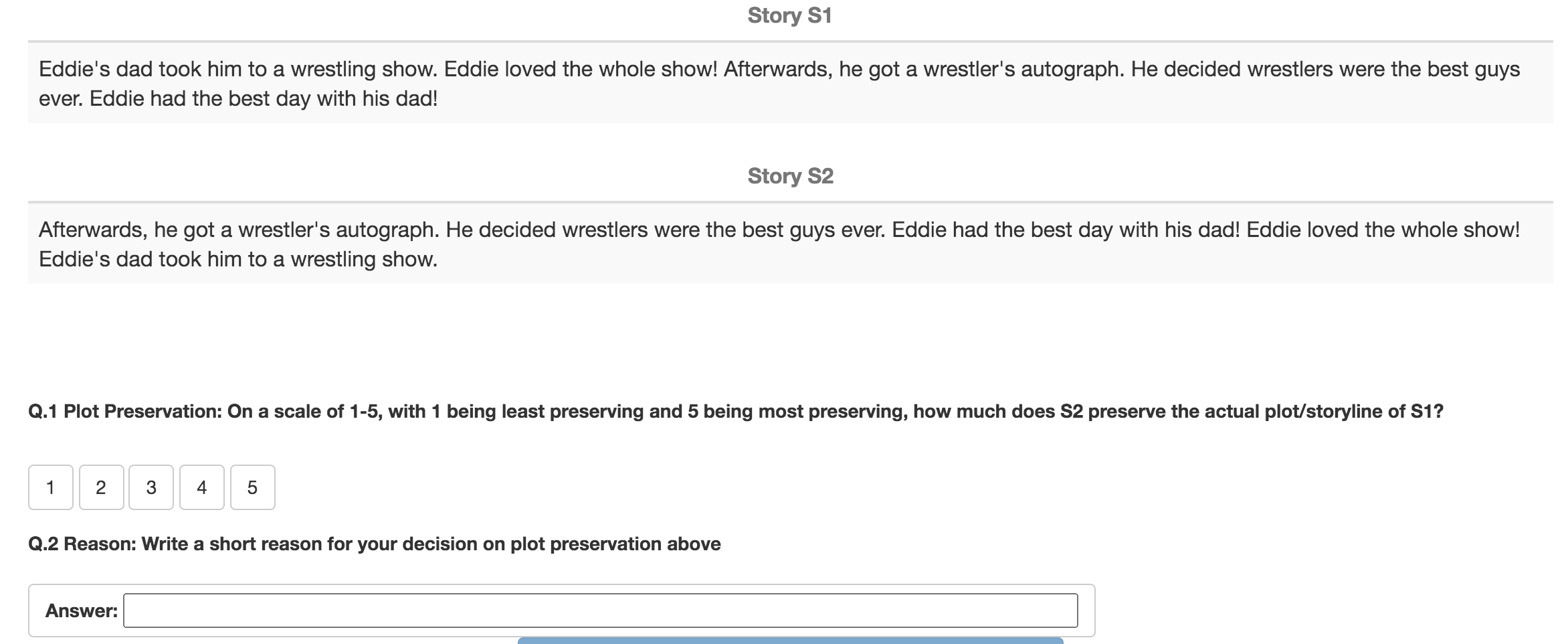
Task: Choose rating 2 on the scale
Action: click(101, 487)
